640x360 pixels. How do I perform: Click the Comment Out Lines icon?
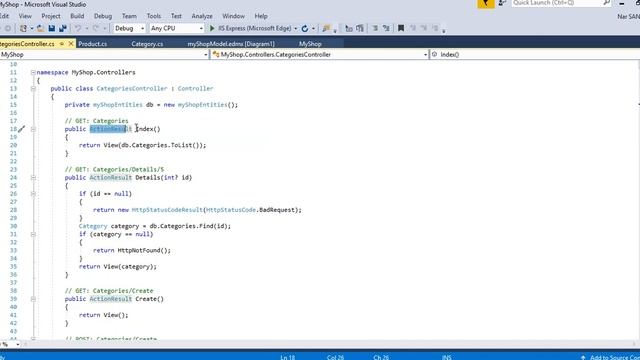[x=375, y=28]
